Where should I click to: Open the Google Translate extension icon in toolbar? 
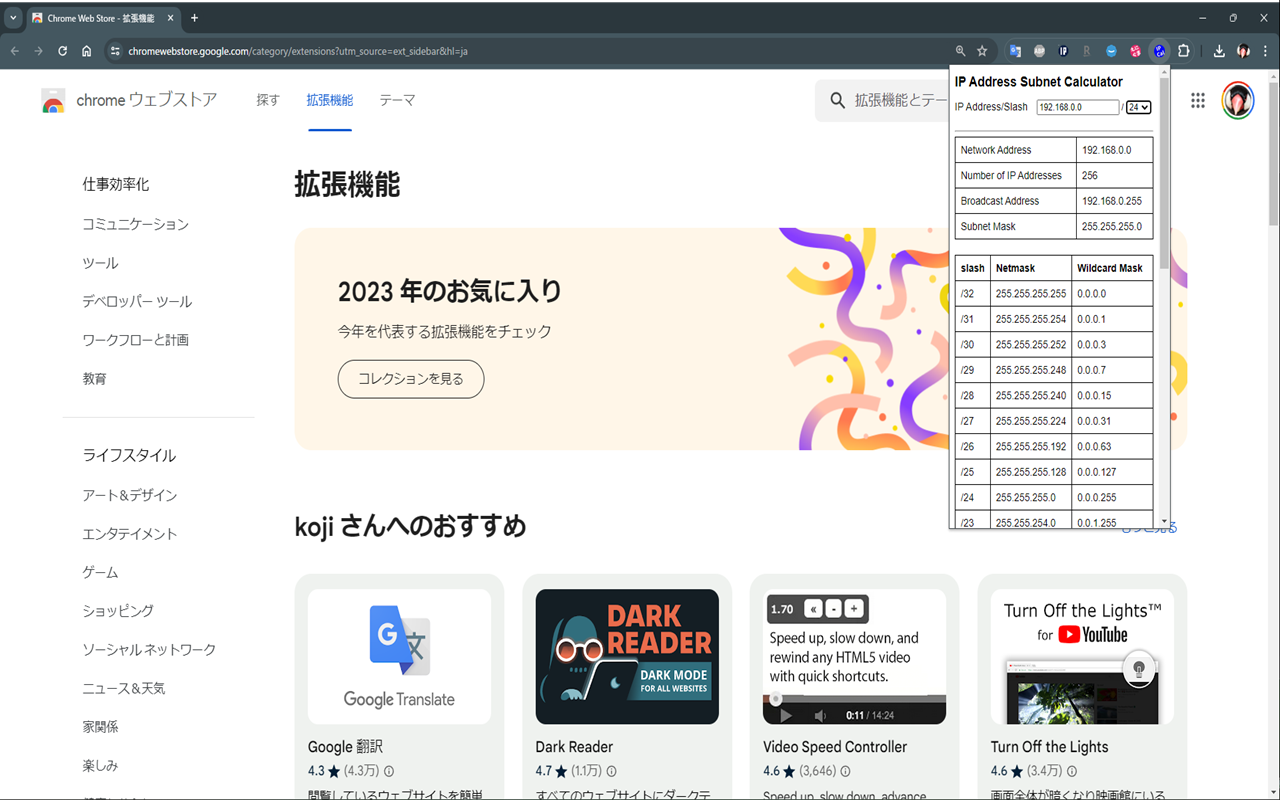1015,51
